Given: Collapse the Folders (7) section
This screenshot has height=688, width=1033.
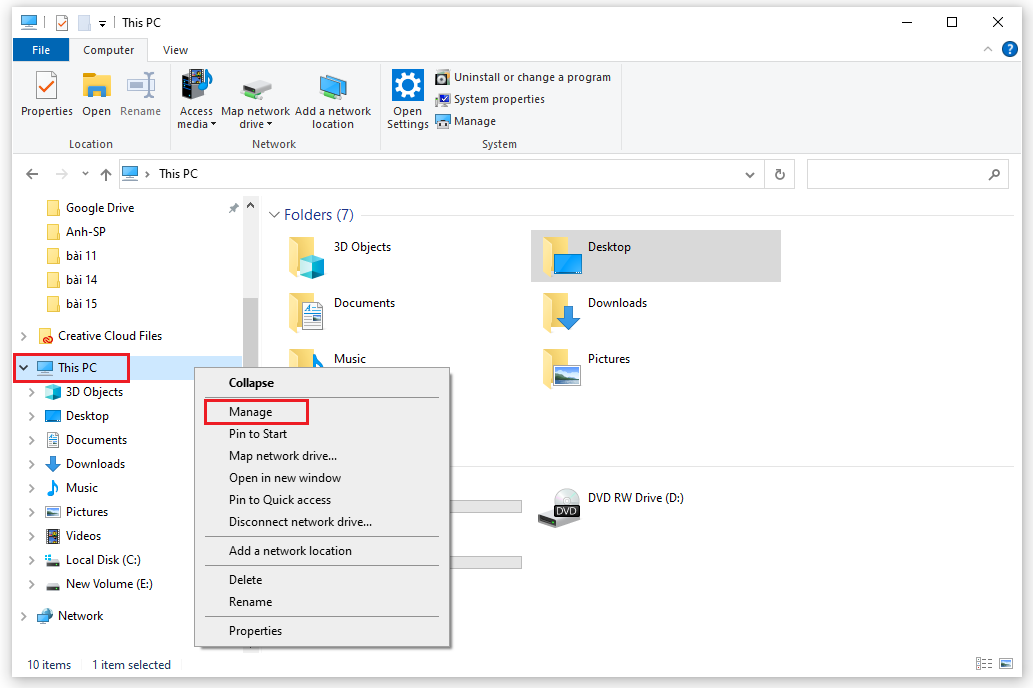Looking at the screenshot, I should (273, 214).
